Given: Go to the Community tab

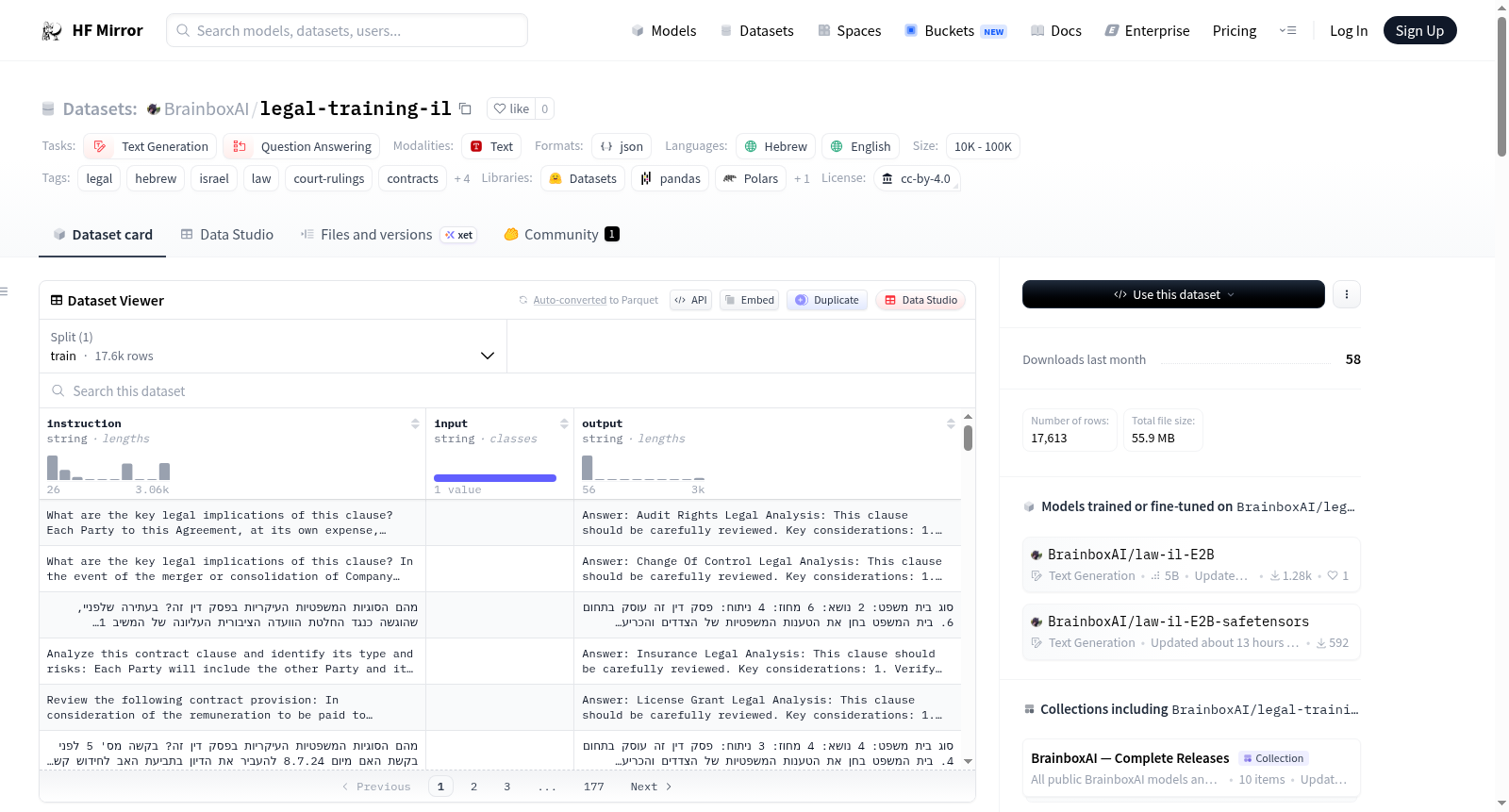Looking at the screenshot, I should (562, 235).
